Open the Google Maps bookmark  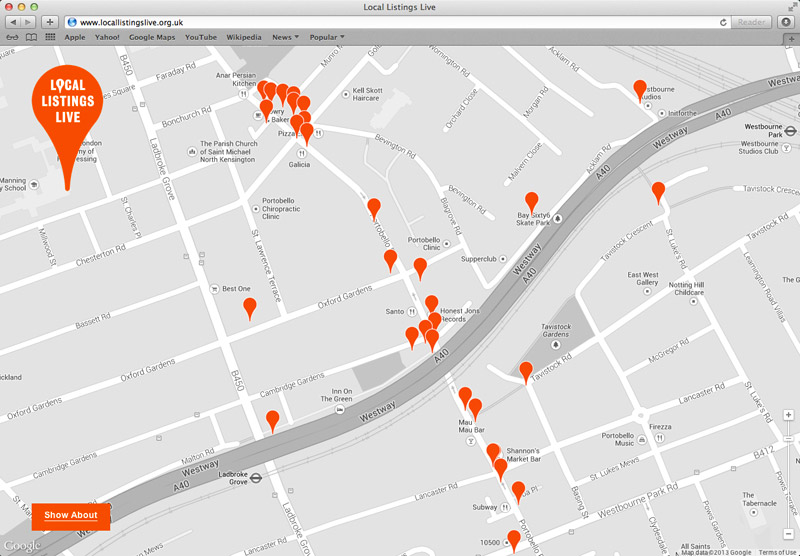coord(152,37)
